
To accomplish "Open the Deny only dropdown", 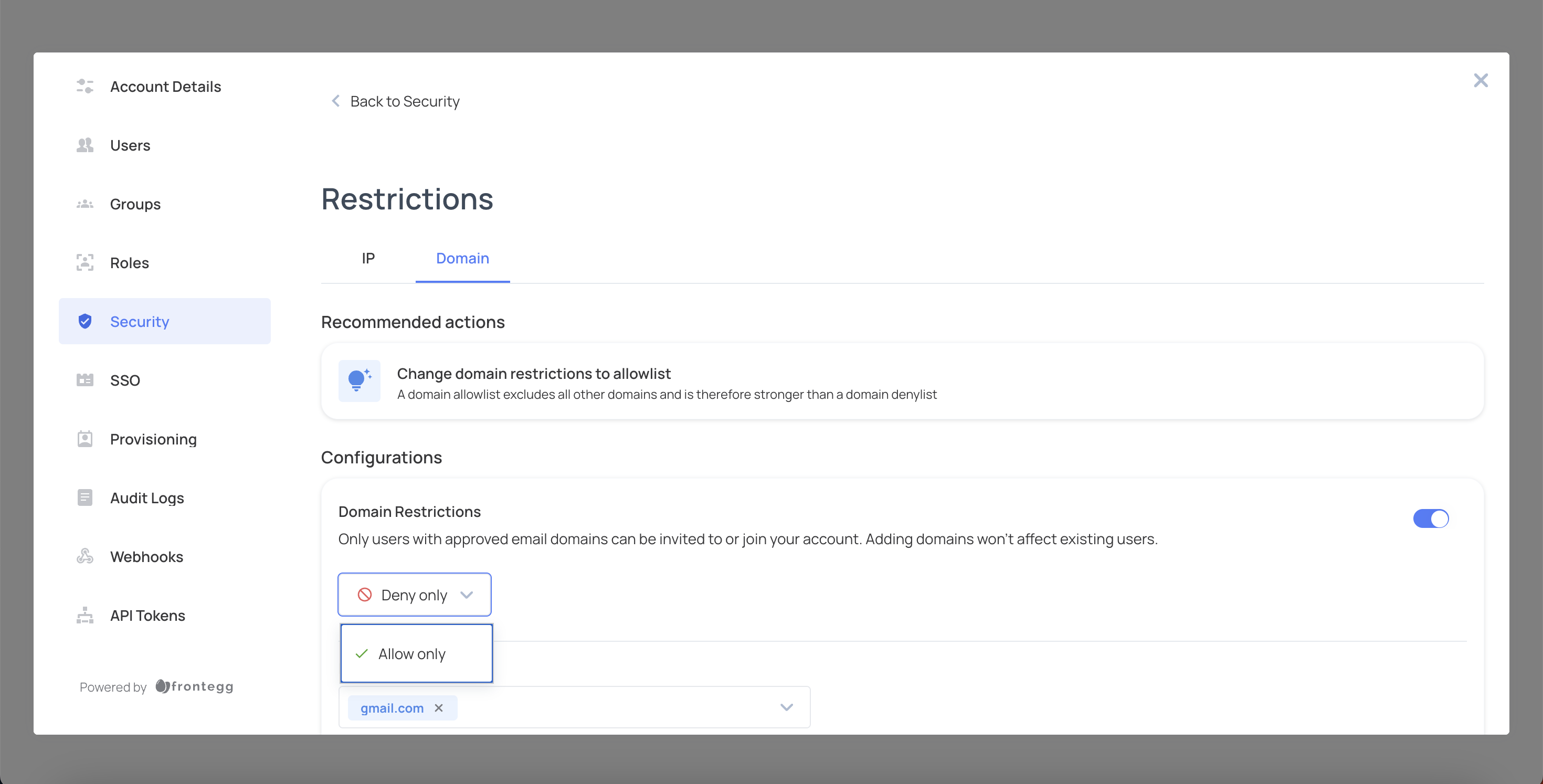I will tap(415, 595).
